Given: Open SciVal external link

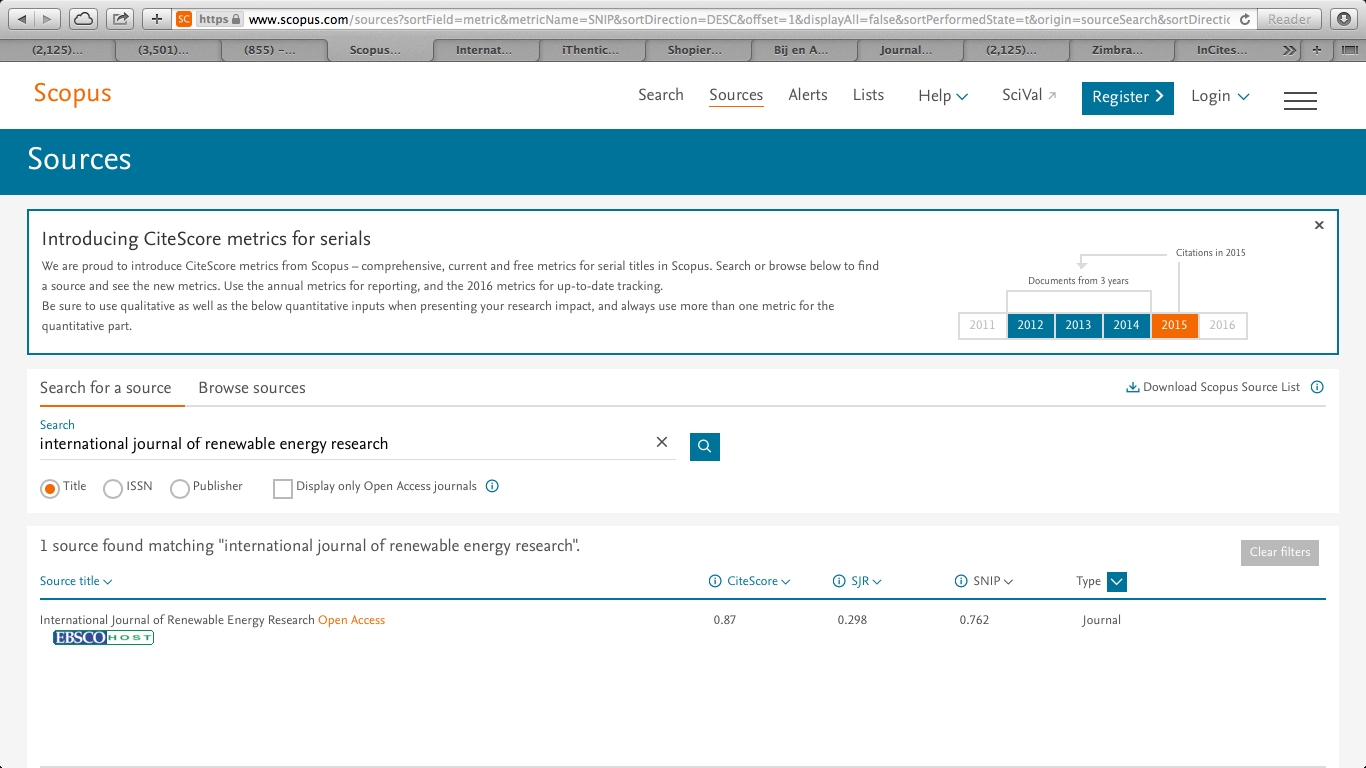Looking at the screenshot, I should (x=1029, y=95).
